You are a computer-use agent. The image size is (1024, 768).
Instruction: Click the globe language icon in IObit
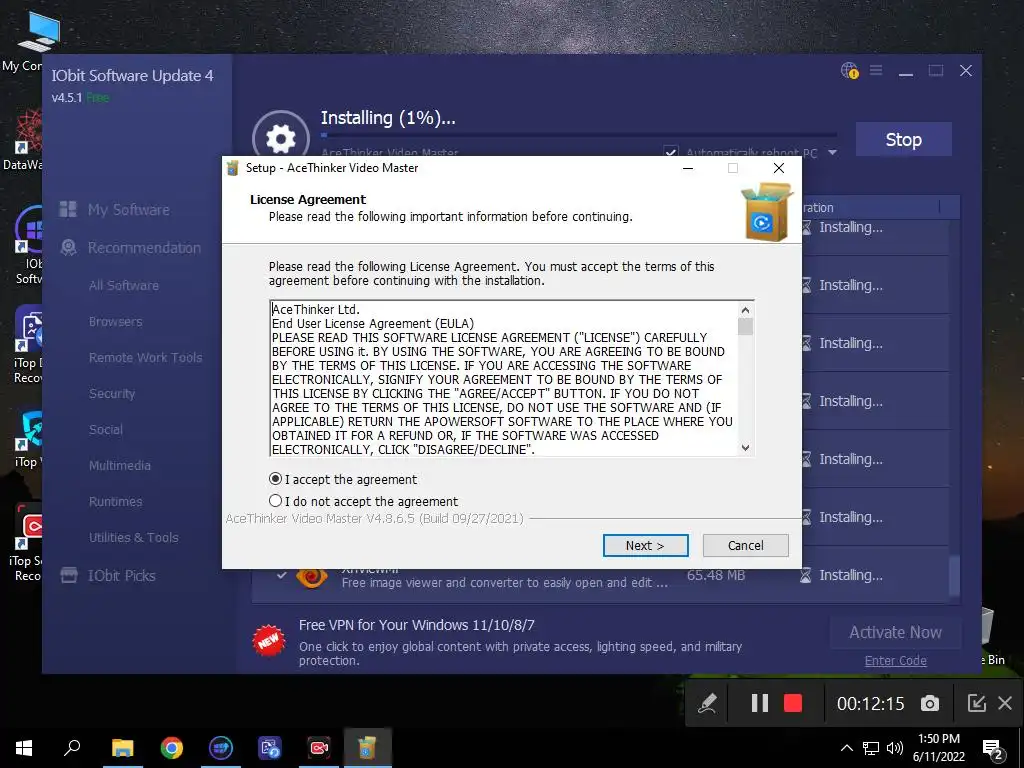(849, 70)
